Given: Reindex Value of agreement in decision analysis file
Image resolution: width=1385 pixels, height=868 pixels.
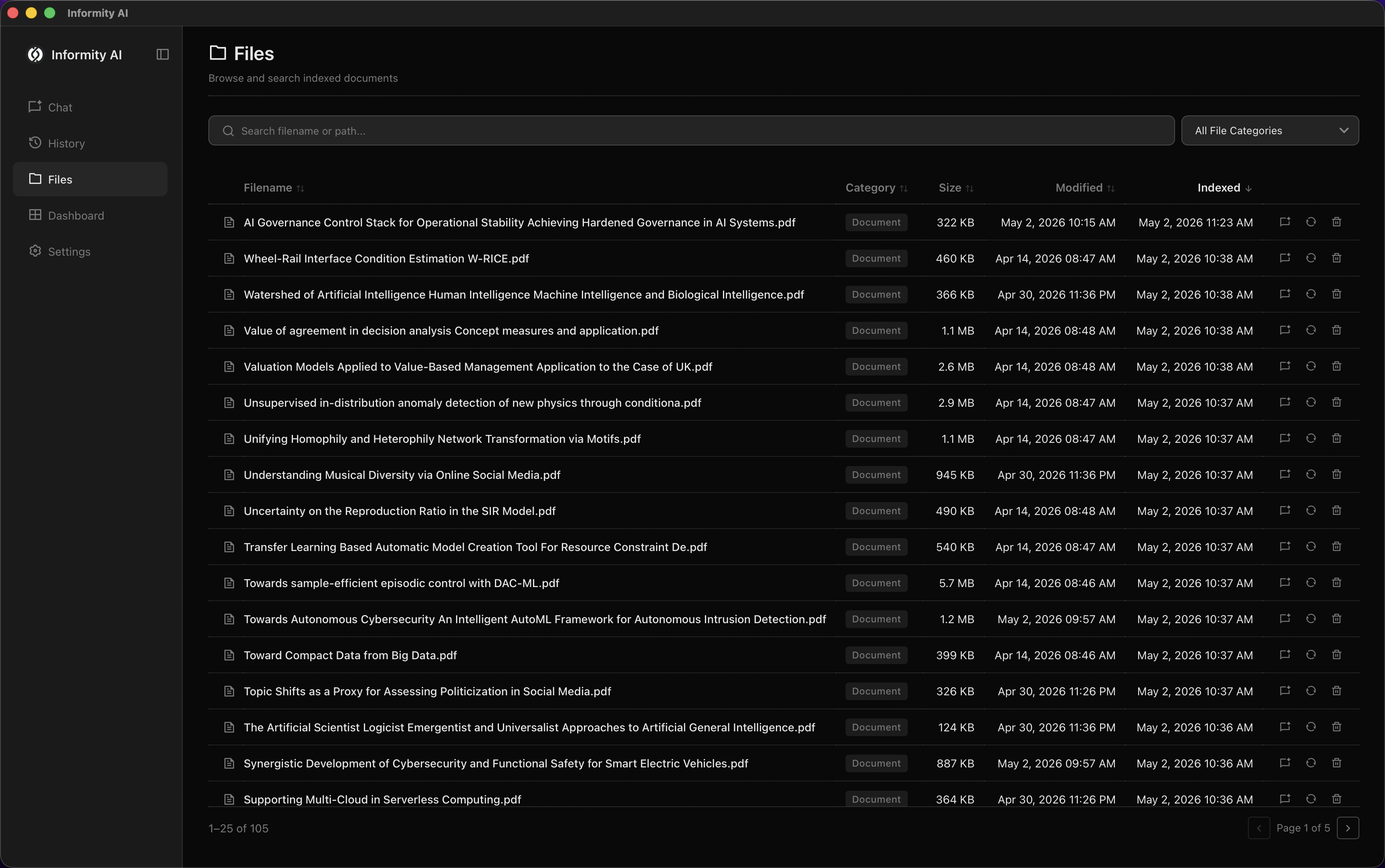Looking at the screenshot, I should point(1311,331).
